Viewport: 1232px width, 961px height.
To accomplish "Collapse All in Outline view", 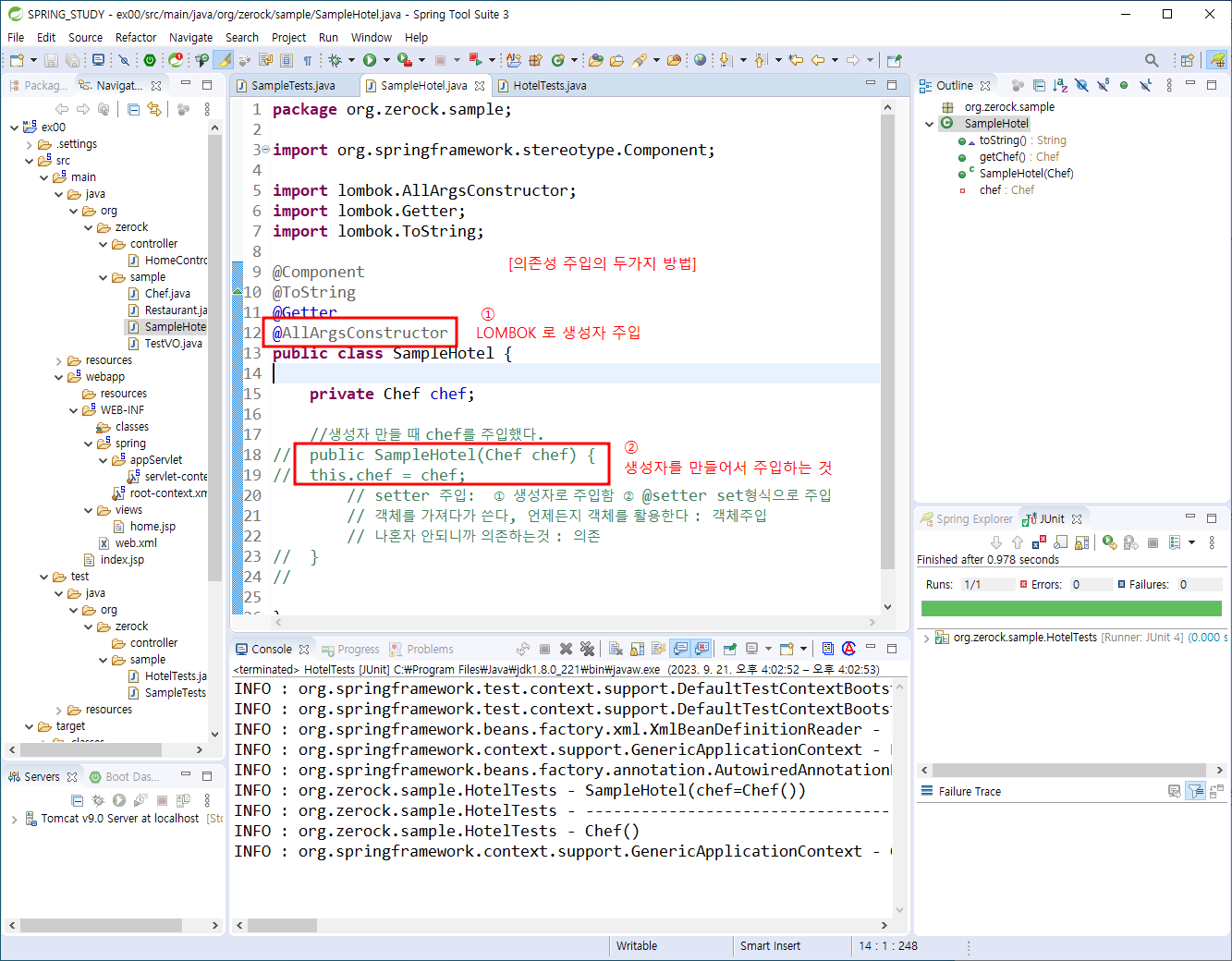I will [x=1039, y=85].
